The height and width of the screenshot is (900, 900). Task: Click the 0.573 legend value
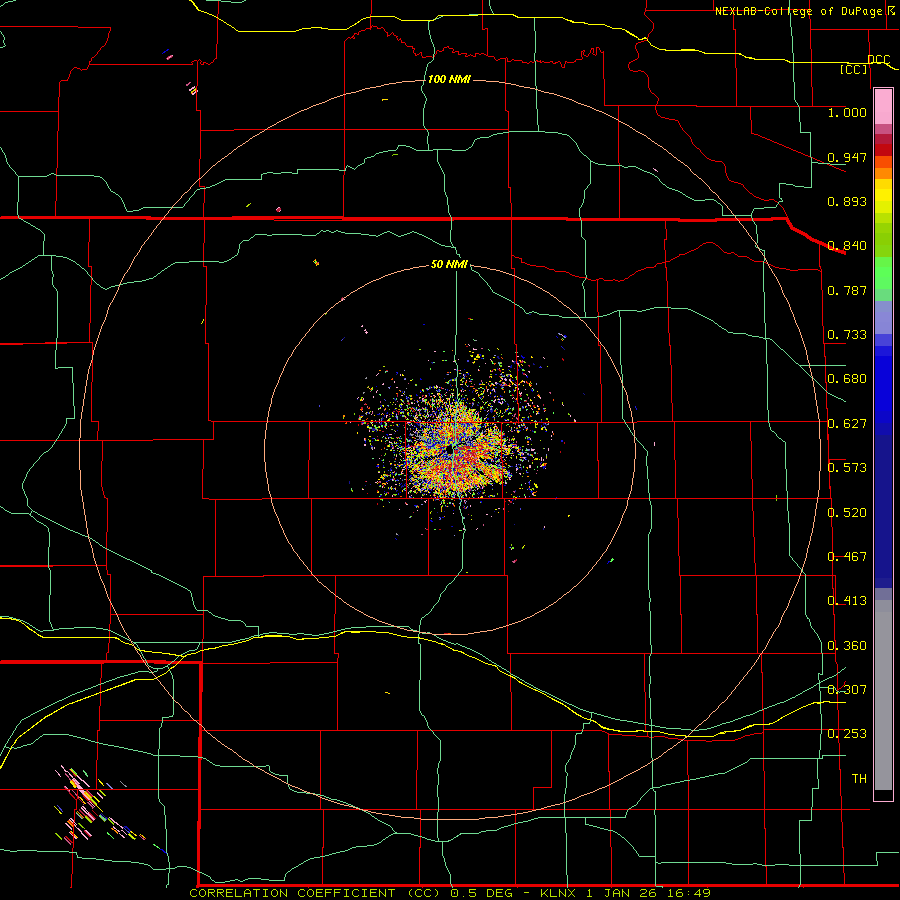[x=847, y=468]
